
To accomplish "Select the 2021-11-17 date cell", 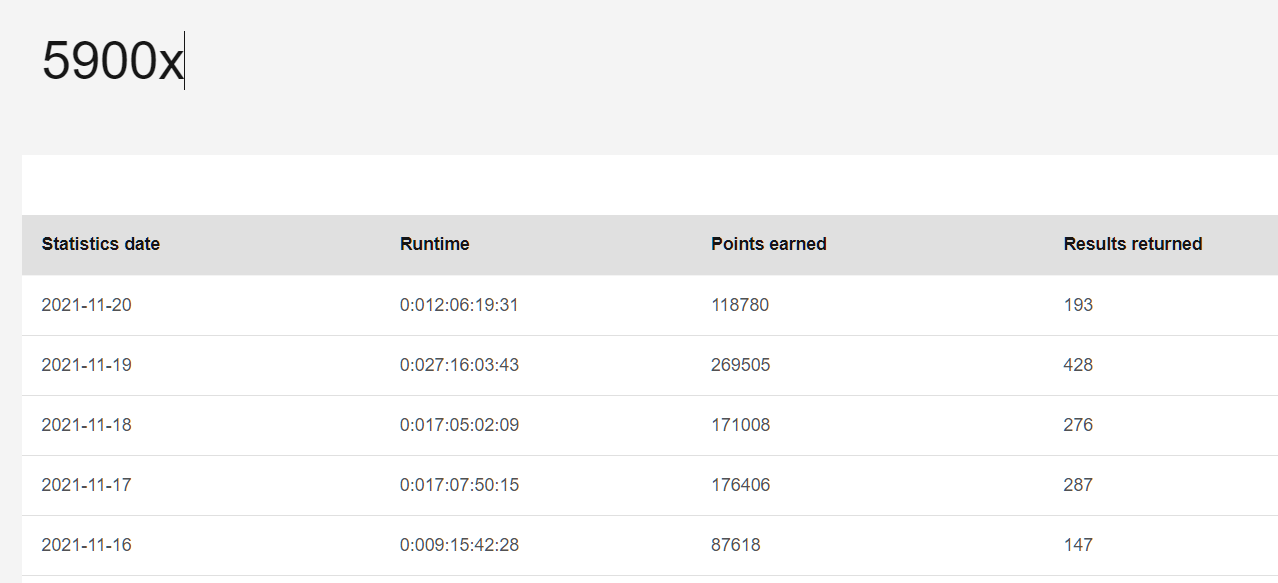I will (x=86, y=485).
